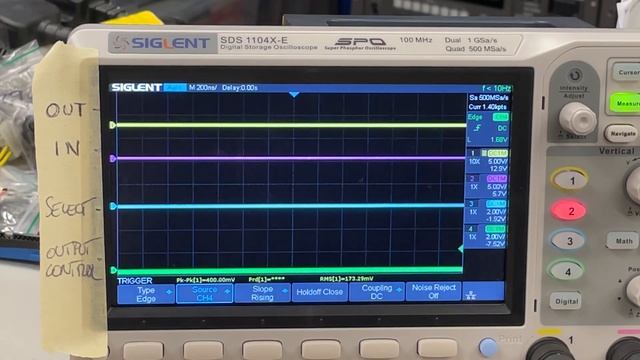
Task: Click the Intensity Adjust knob
Action: [577, 119]
